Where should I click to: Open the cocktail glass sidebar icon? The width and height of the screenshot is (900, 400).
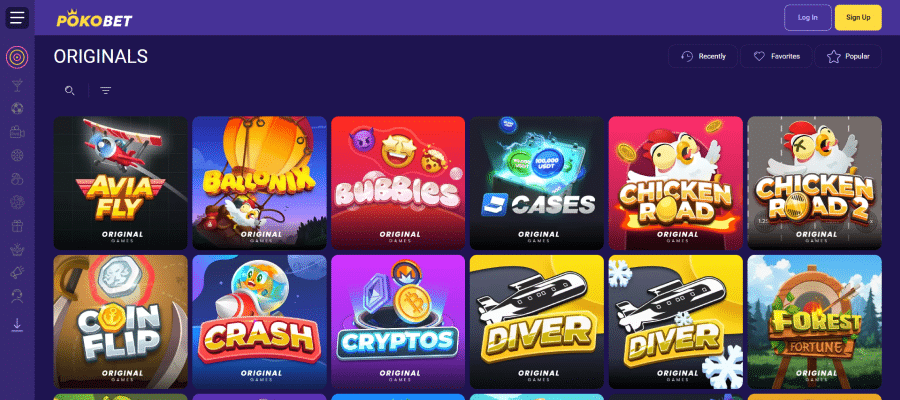[17, 86]
